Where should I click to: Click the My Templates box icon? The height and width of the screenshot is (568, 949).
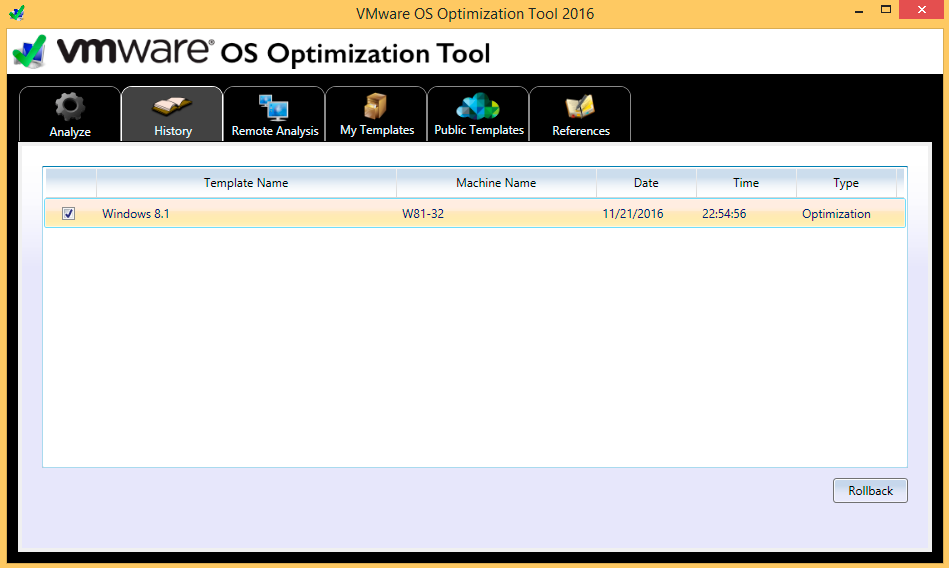[376, 107]
